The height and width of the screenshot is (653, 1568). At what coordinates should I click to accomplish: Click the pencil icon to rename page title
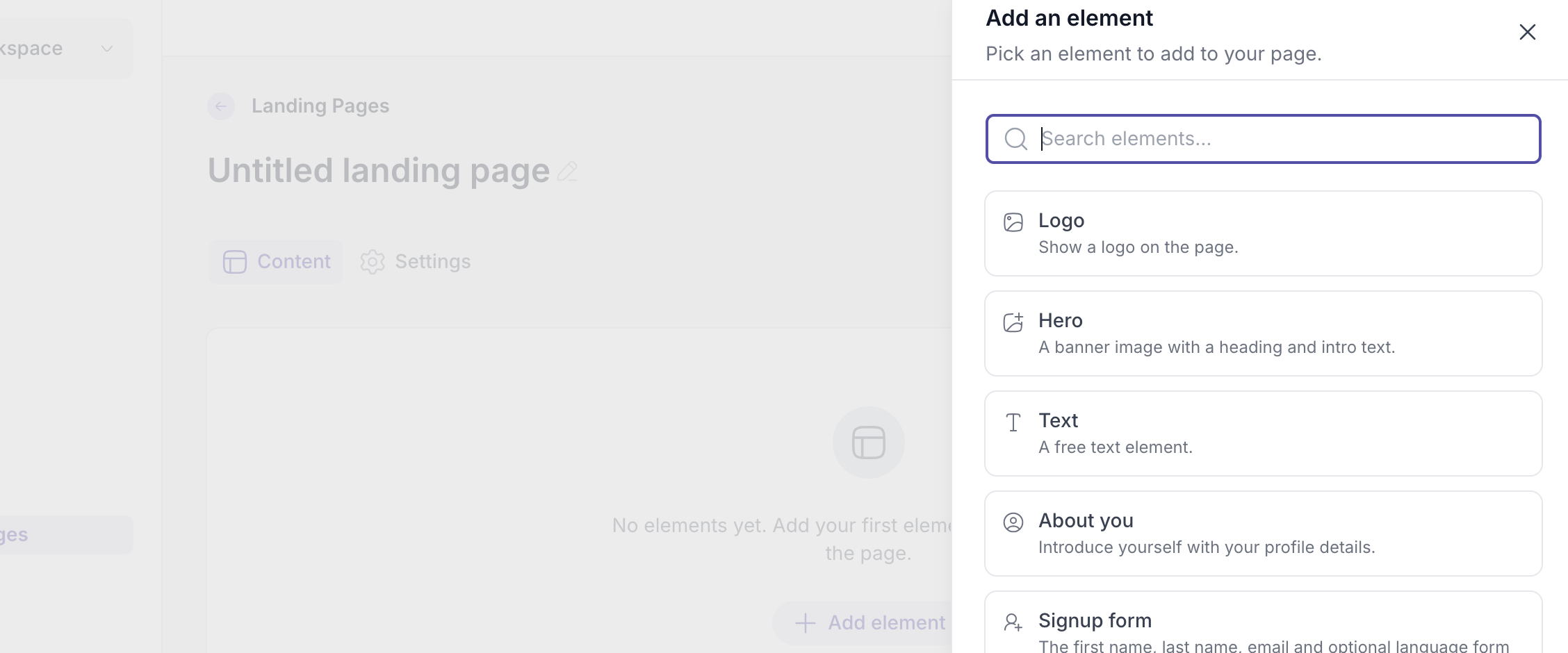point(567,172)
